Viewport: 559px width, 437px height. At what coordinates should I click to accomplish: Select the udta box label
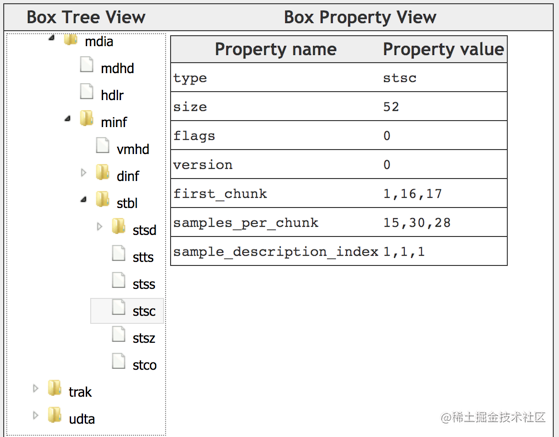coord(82,419)
